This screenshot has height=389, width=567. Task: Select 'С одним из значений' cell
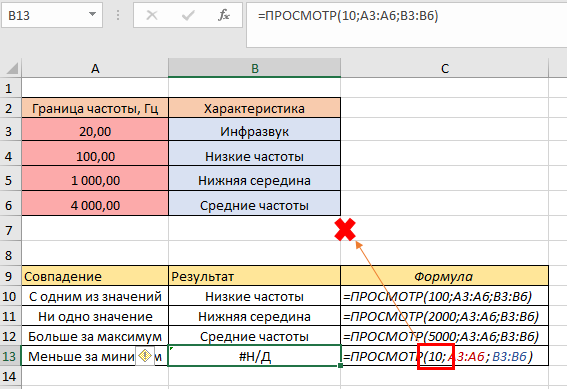point(95,296)
